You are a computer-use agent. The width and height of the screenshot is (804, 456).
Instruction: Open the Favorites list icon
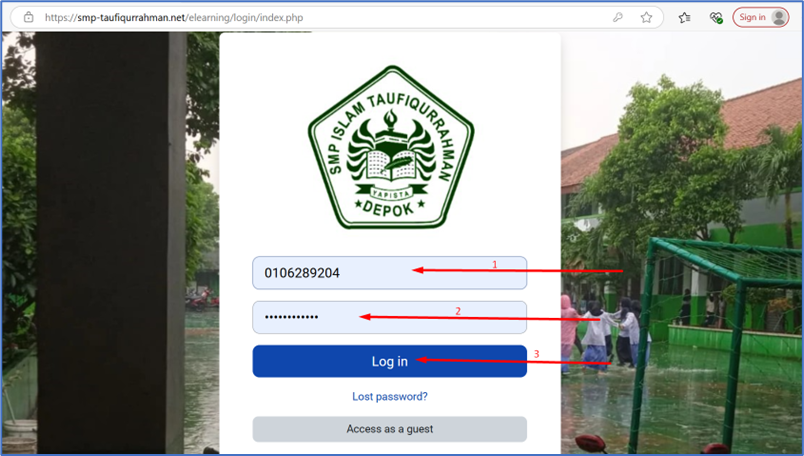pos(685,17)
